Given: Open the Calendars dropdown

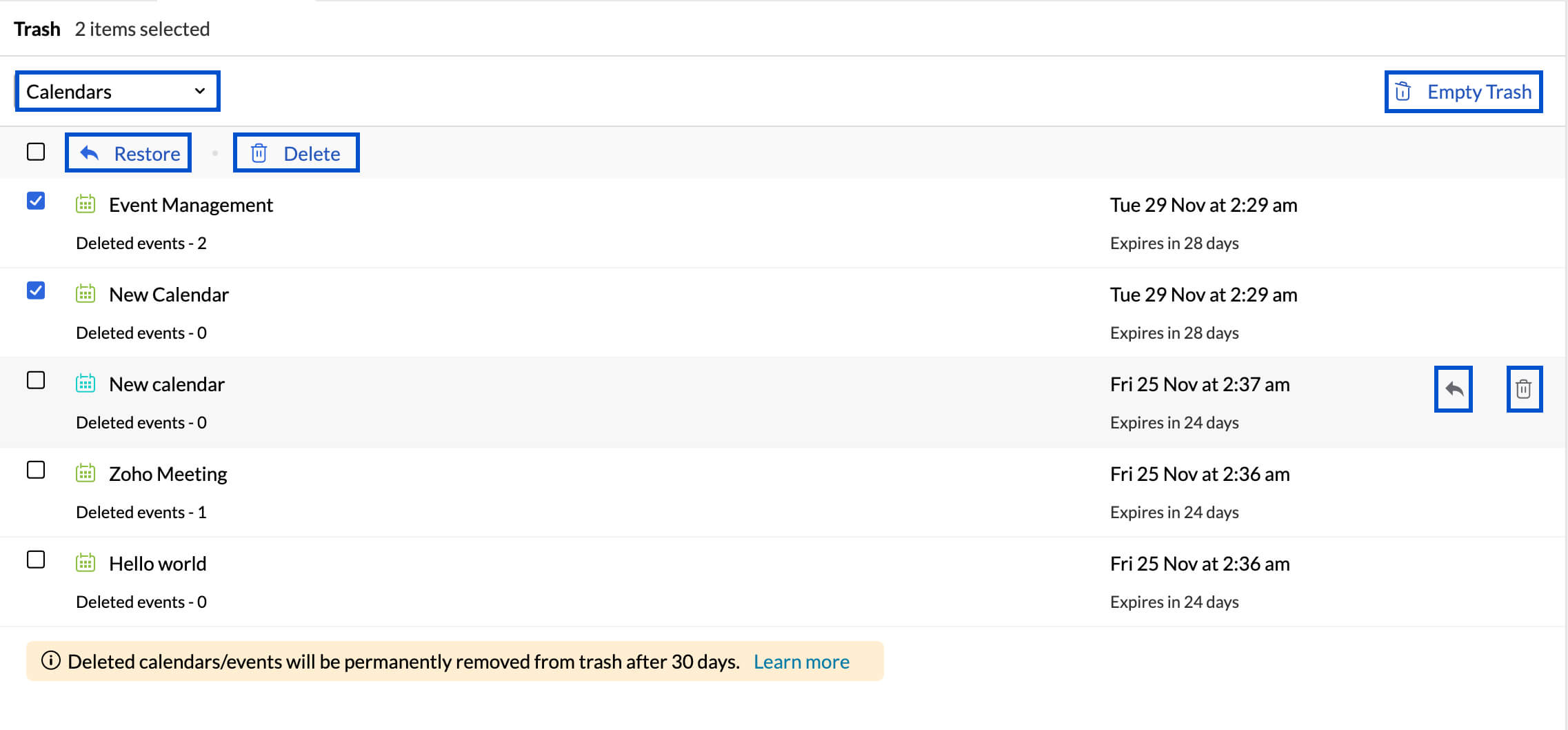Looking at the screenshot, I should tap(117, 91).
